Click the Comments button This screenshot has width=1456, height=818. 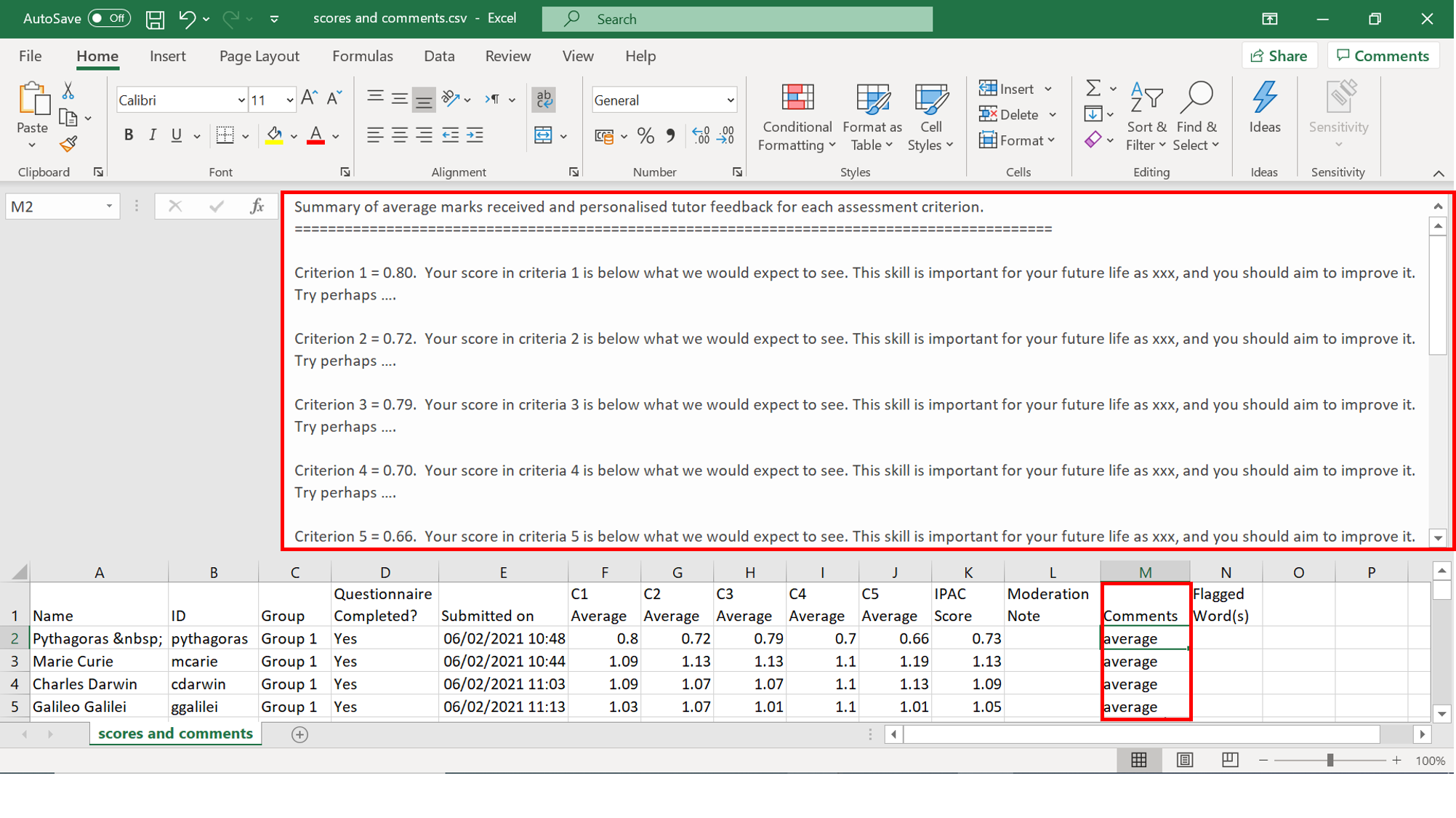[x=1383, y=56]
